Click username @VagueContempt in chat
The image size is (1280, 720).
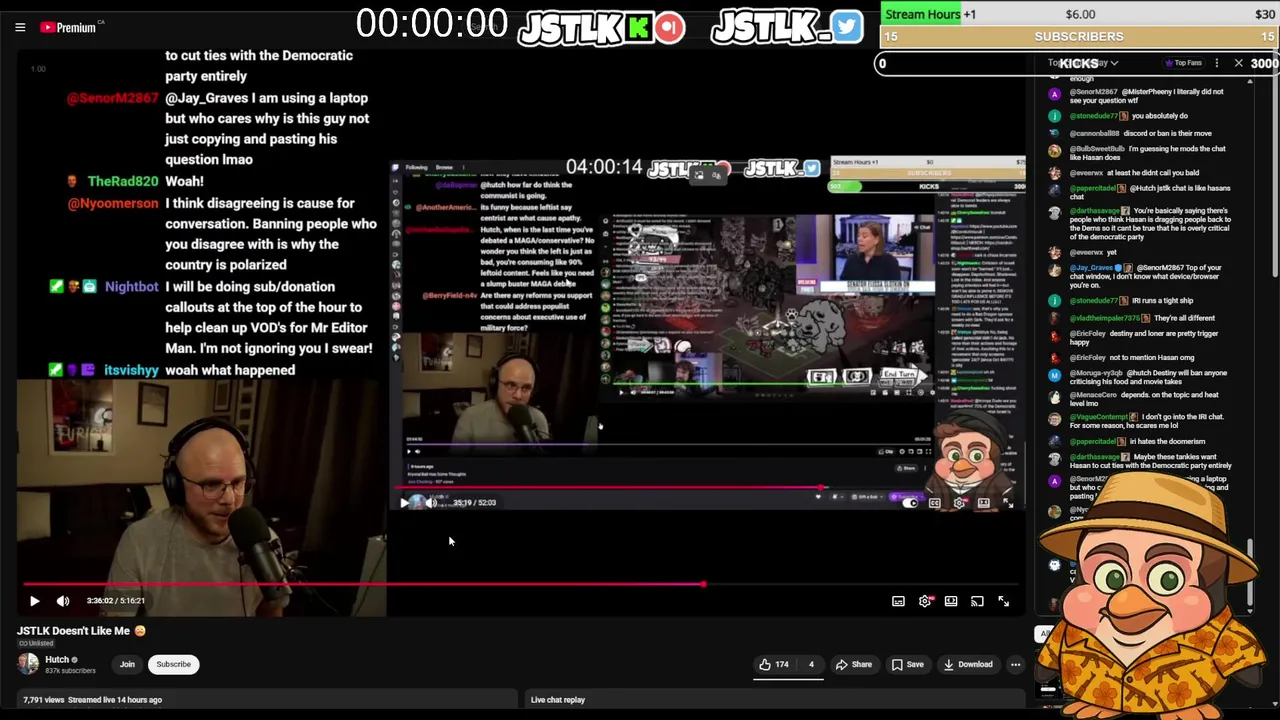(1098, 417)
